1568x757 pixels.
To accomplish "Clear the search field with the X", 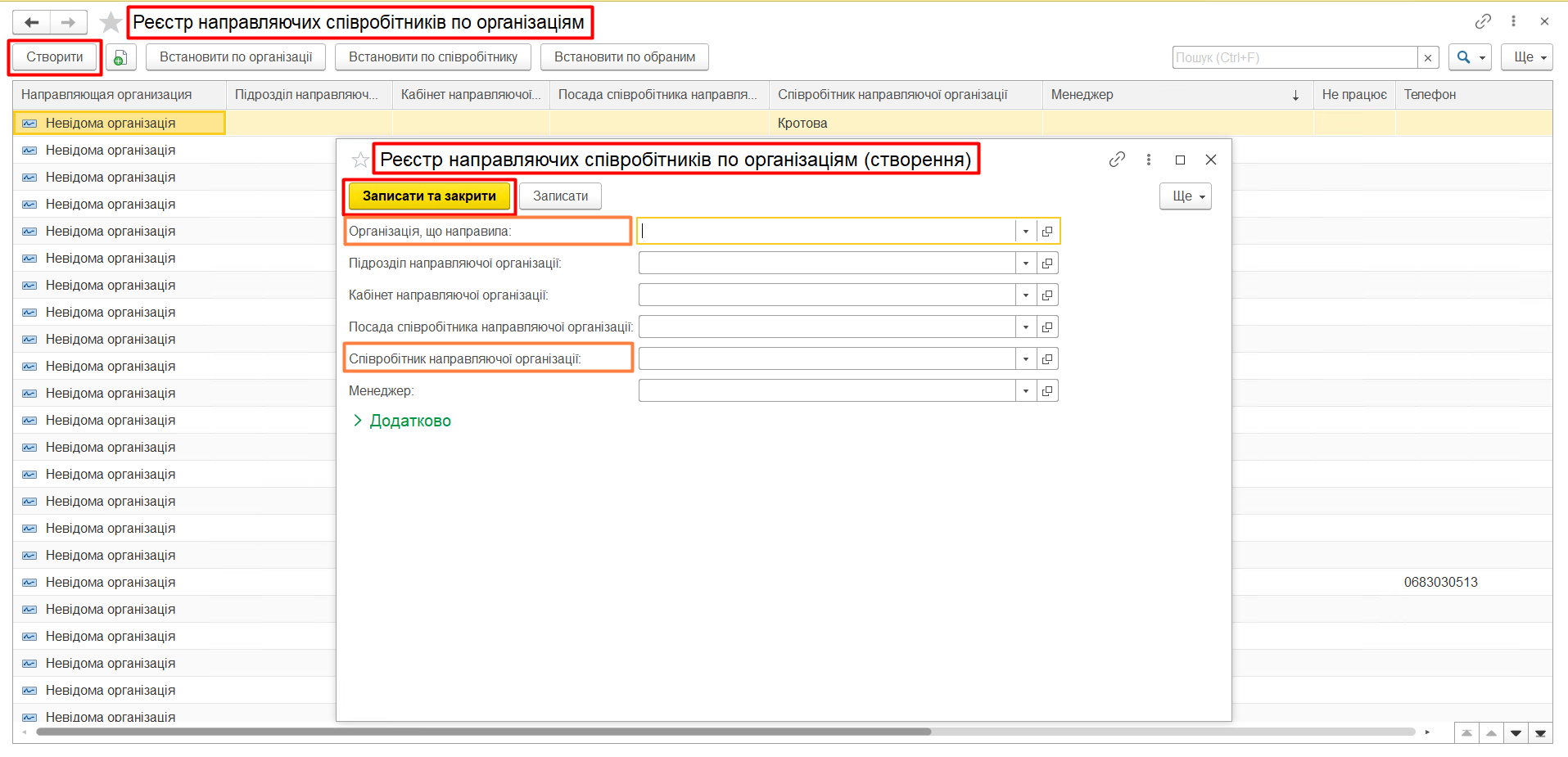I will (1428, 57).
